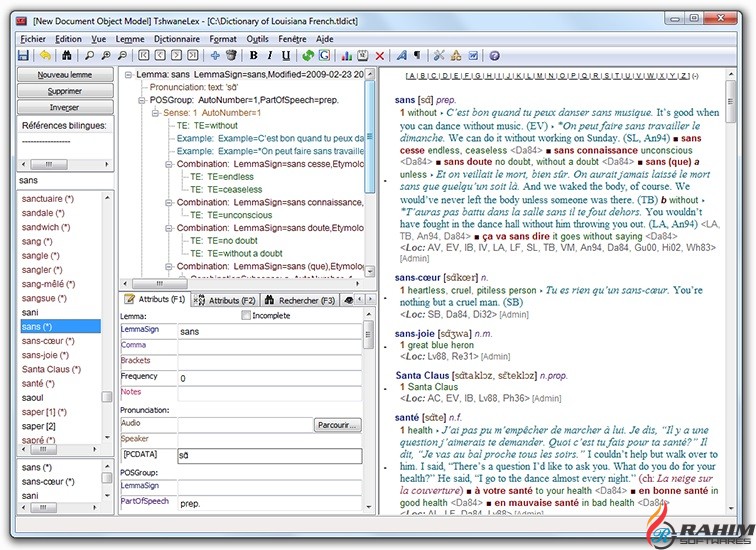
Task: Click the first magnifier icon in toolbar
Action: [x=89, y=55]
